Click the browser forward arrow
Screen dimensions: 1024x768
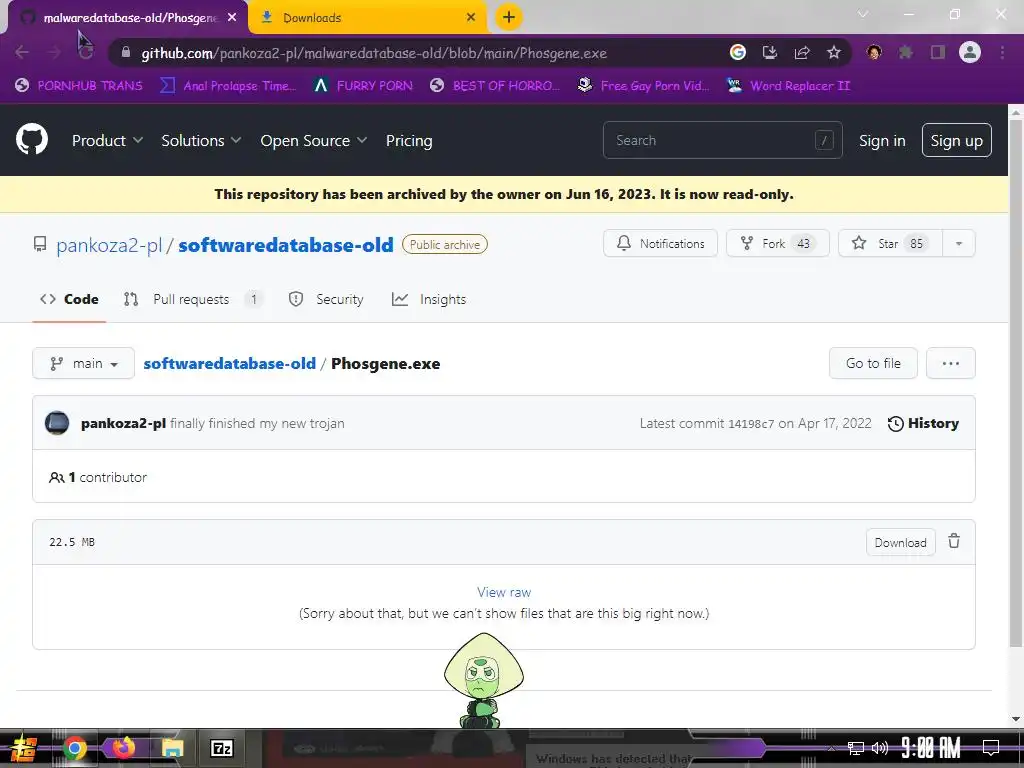pyautogui.click(x=54, y=53)
